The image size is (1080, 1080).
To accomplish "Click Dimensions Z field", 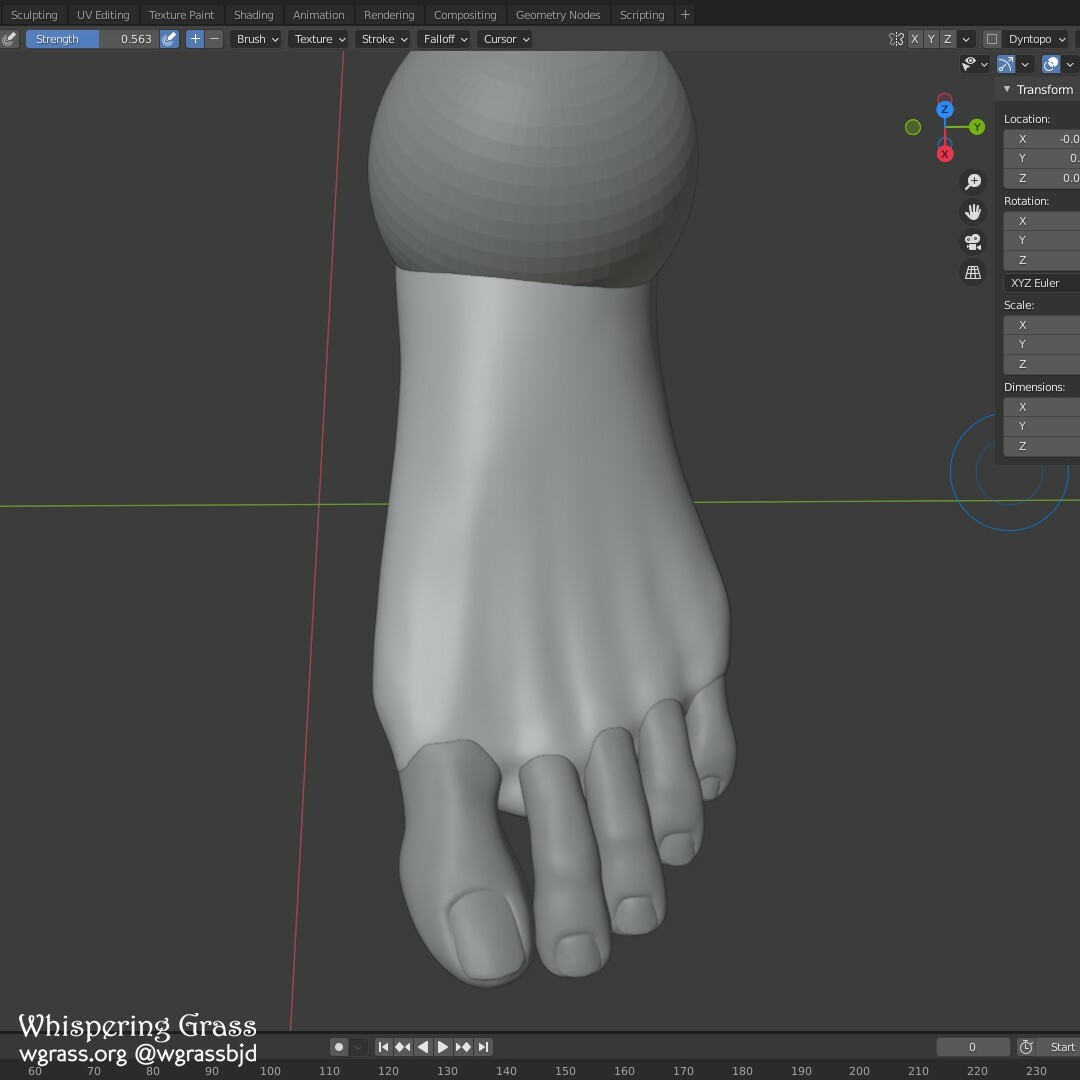I will [x=1041, y=446].
